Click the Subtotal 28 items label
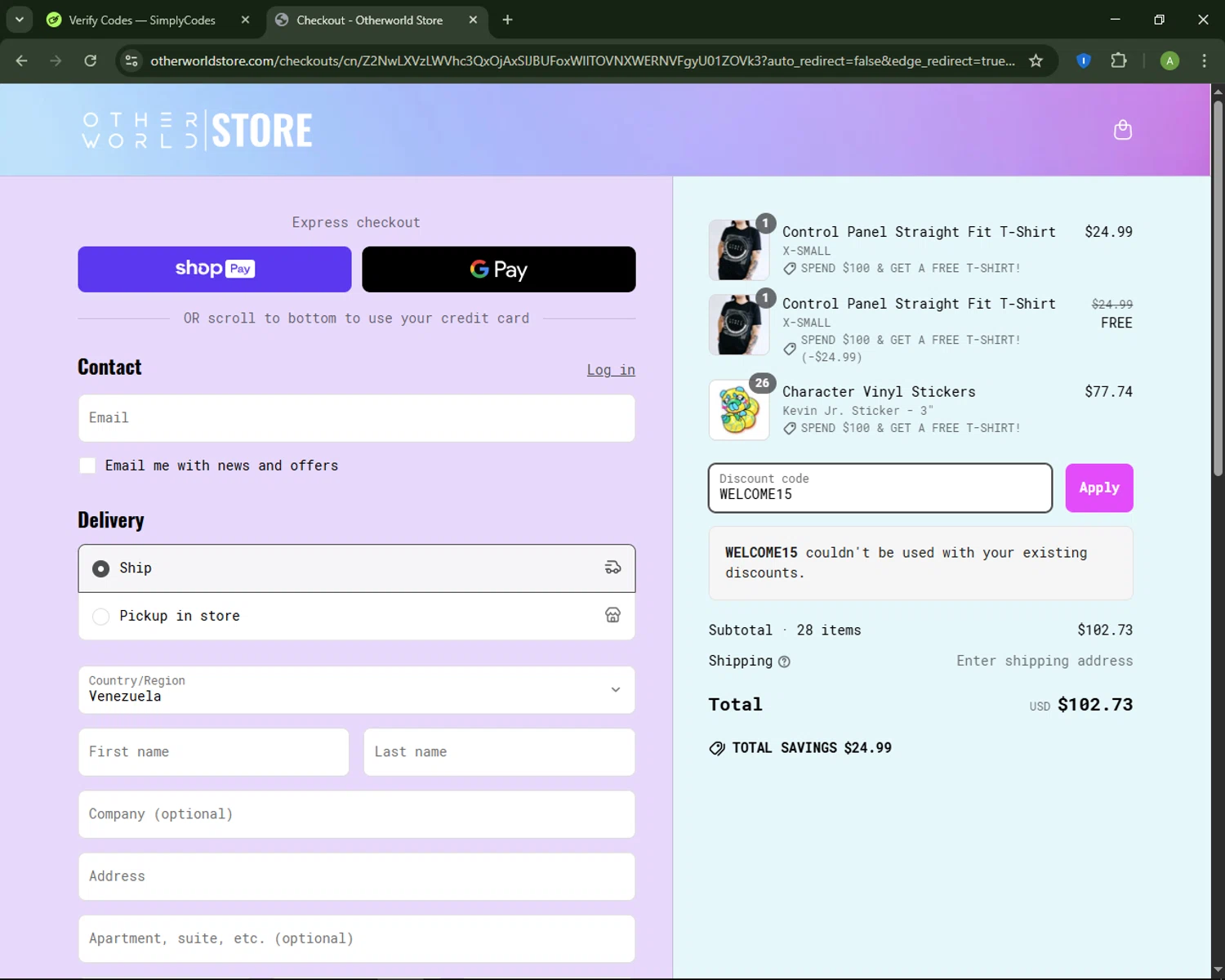This screenshot has height=980, width=1225. [785, 630]
